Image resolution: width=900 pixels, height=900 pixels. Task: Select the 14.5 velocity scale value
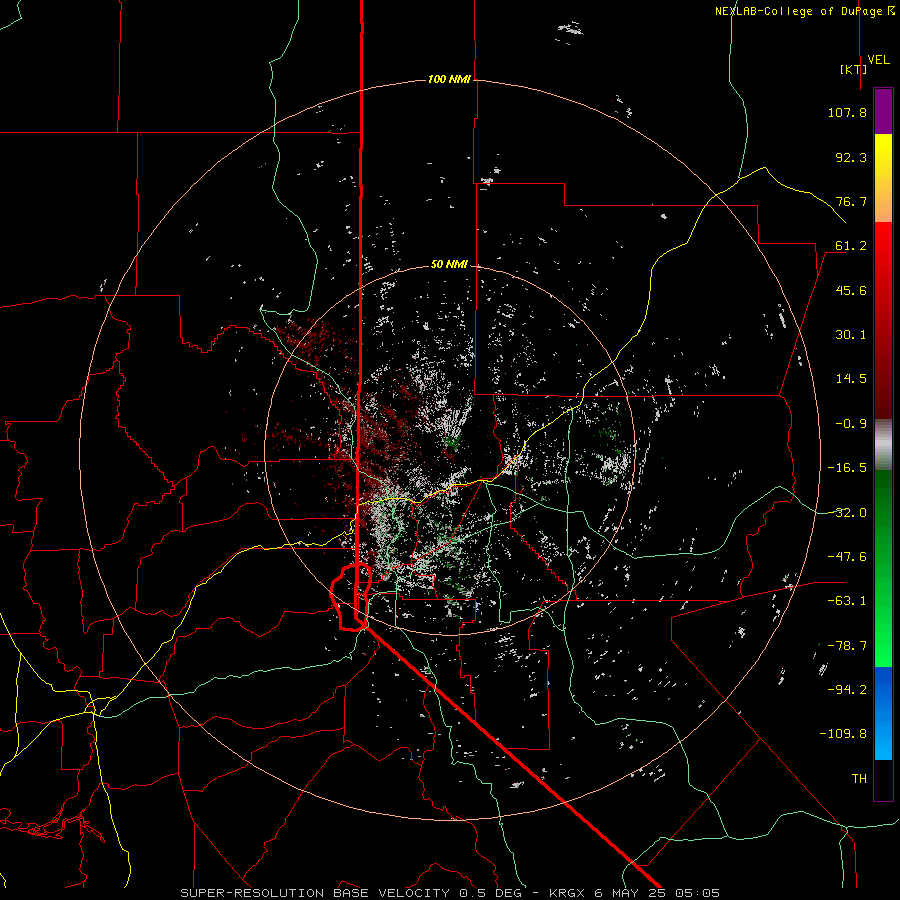[851, 379]
